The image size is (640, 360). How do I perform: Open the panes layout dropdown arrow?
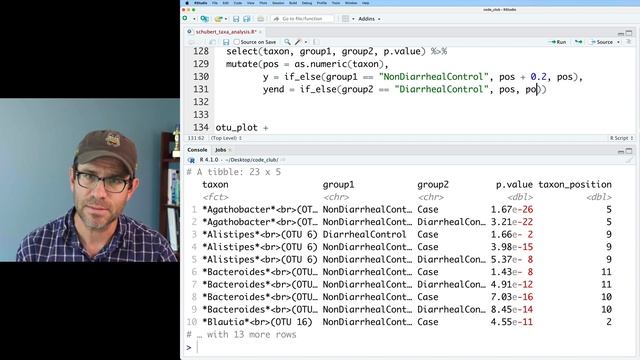(353, 19)
